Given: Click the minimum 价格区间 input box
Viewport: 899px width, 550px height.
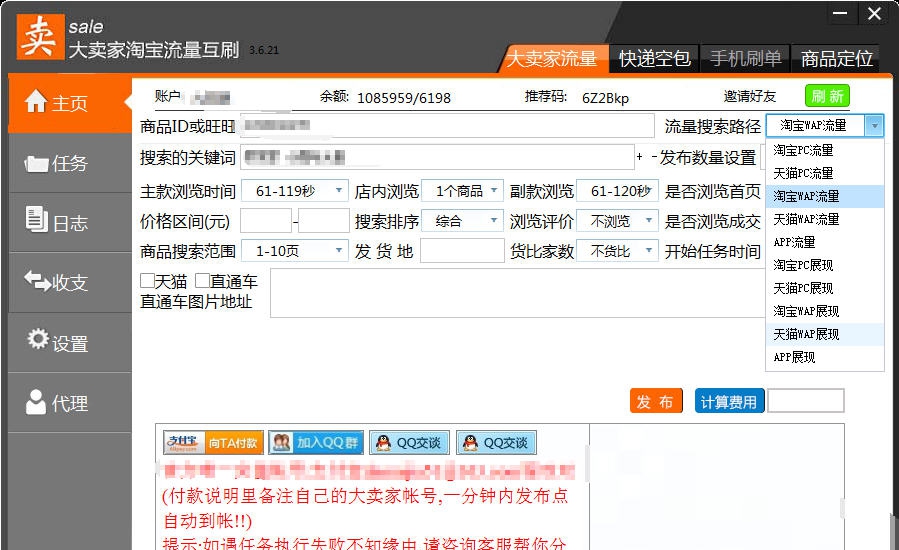Looking at the screenshot, I should 265,221.
